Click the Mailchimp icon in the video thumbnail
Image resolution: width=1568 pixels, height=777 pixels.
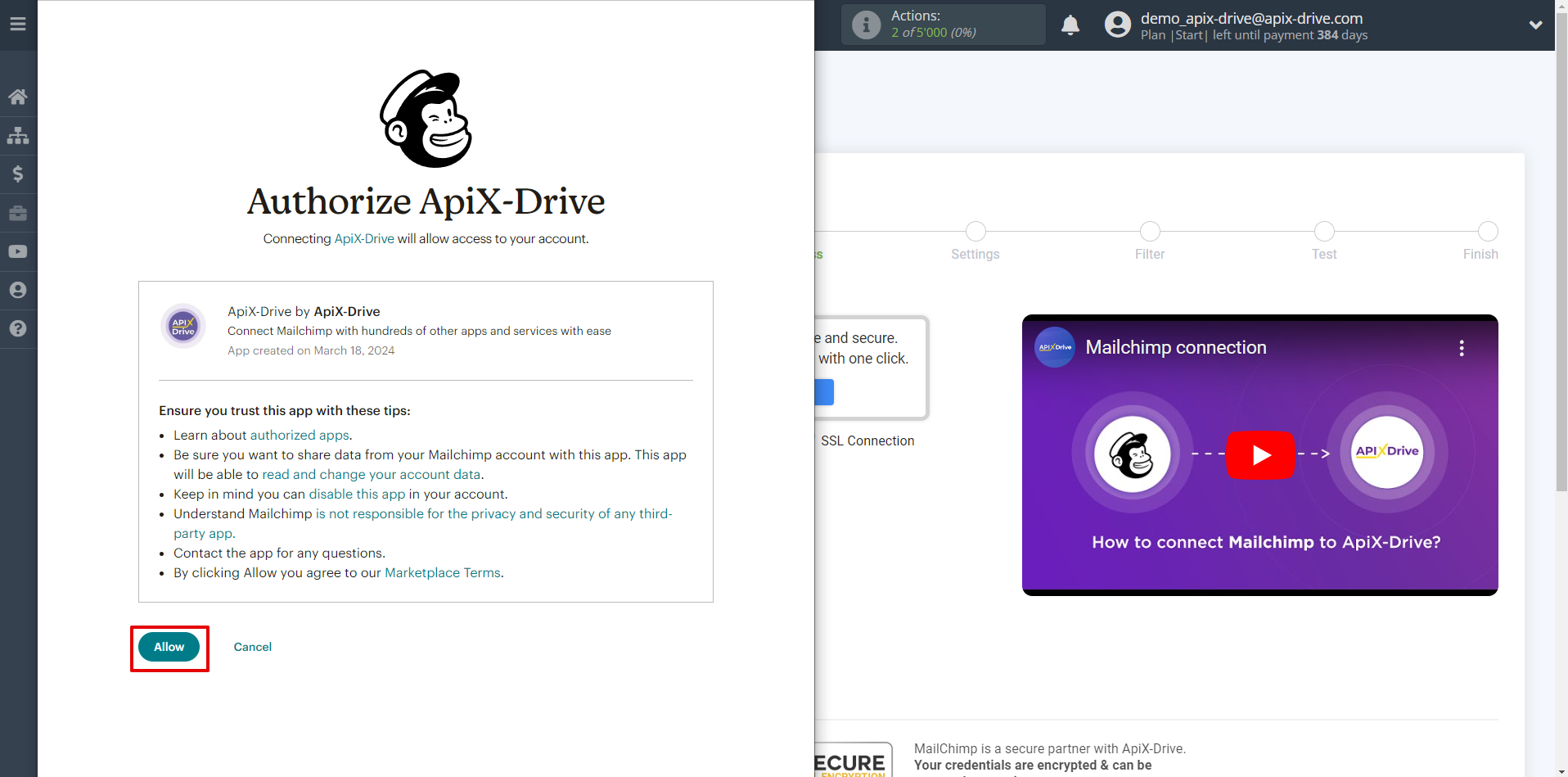1133,453
